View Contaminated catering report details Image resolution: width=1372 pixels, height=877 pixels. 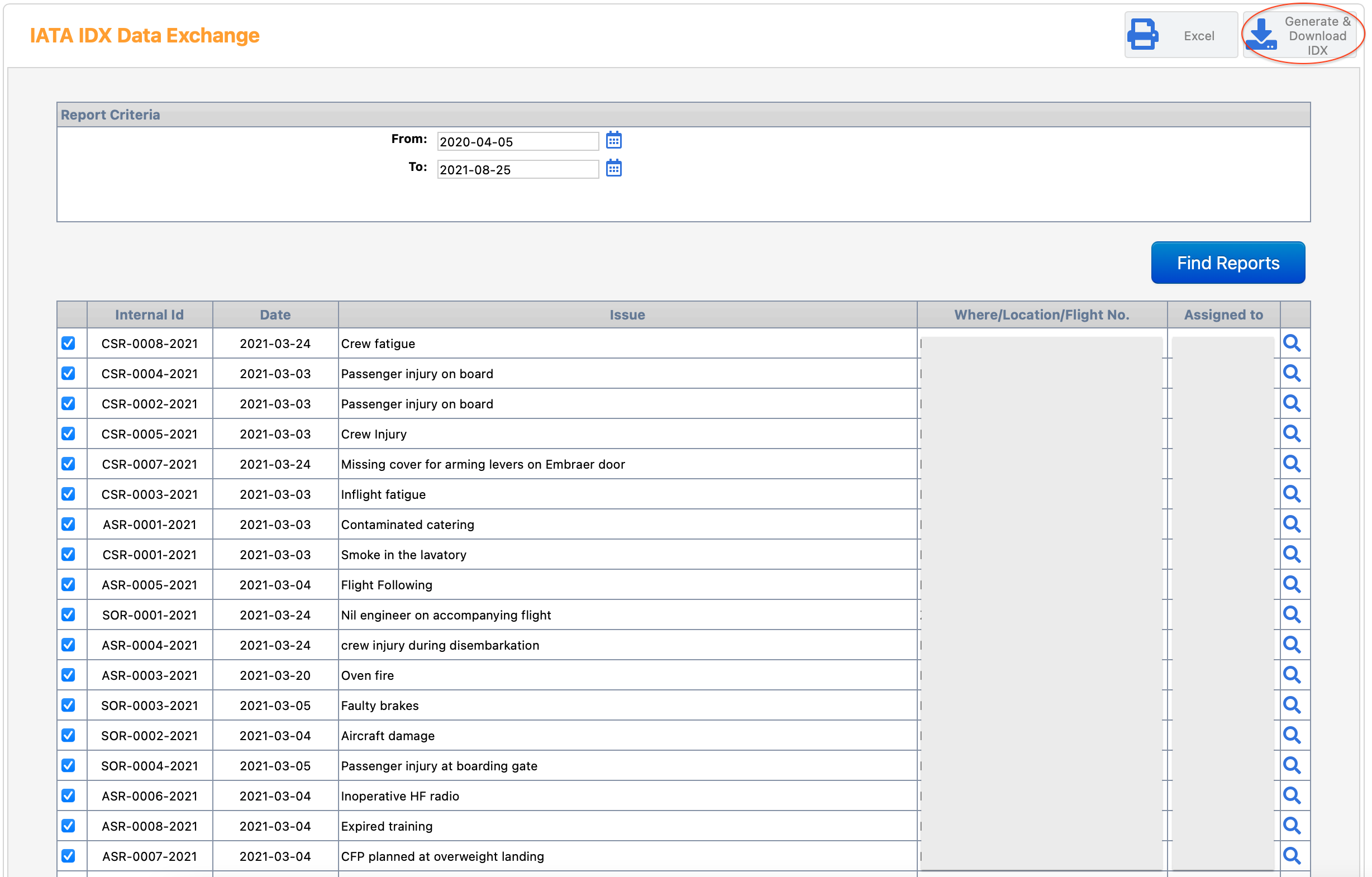[x=1292, y=525]
